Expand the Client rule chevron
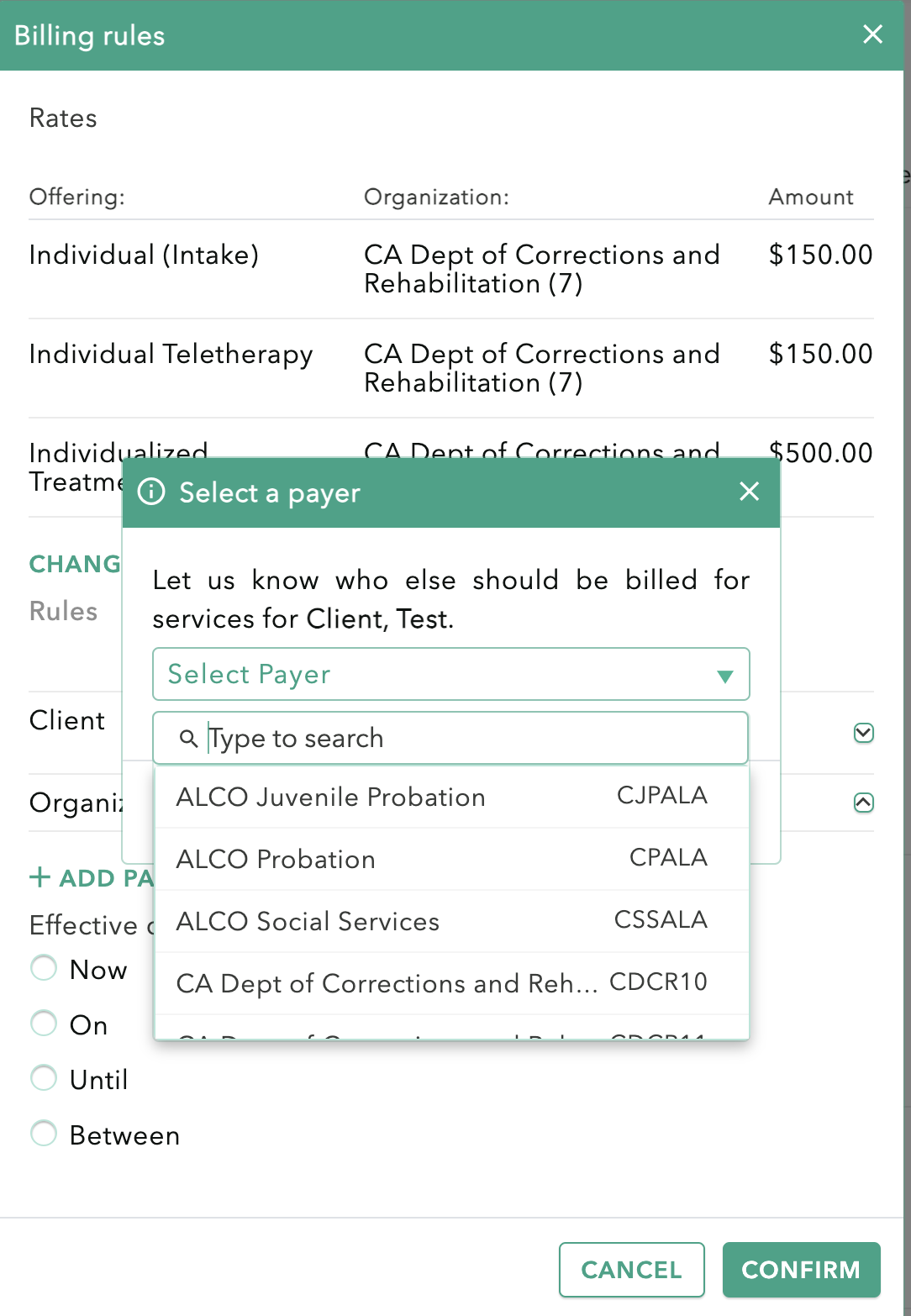This screenshot has width=911, height=1316. [863, 733]
